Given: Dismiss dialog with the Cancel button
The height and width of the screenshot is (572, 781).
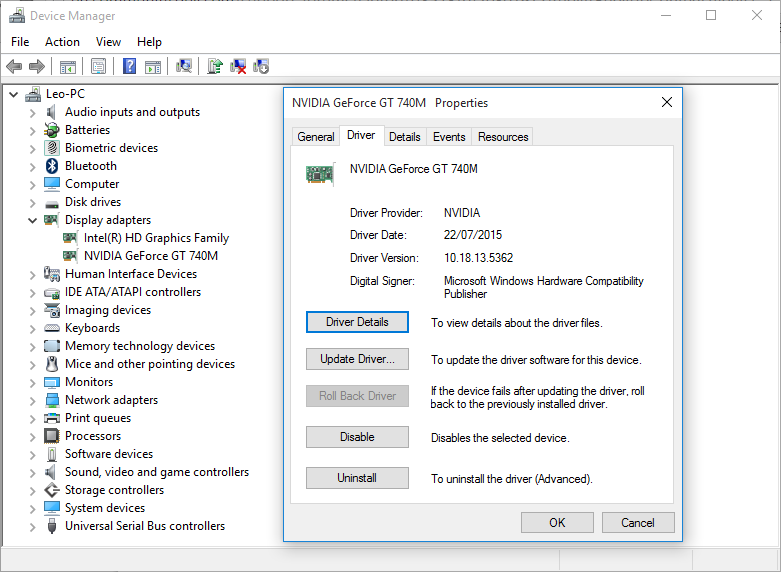Looking at the screenshot, I should [638, 523].
